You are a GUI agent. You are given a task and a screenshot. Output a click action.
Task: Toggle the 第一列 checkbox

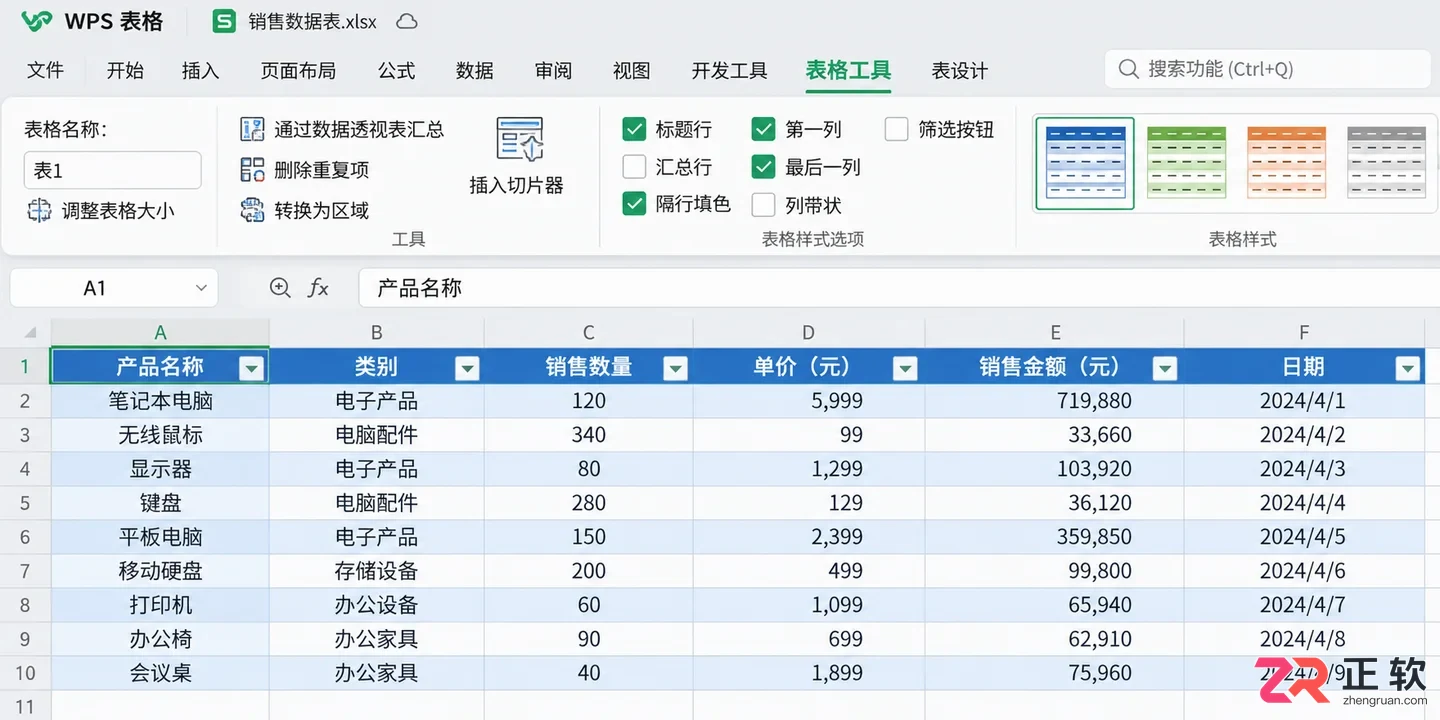pos(764,129)
